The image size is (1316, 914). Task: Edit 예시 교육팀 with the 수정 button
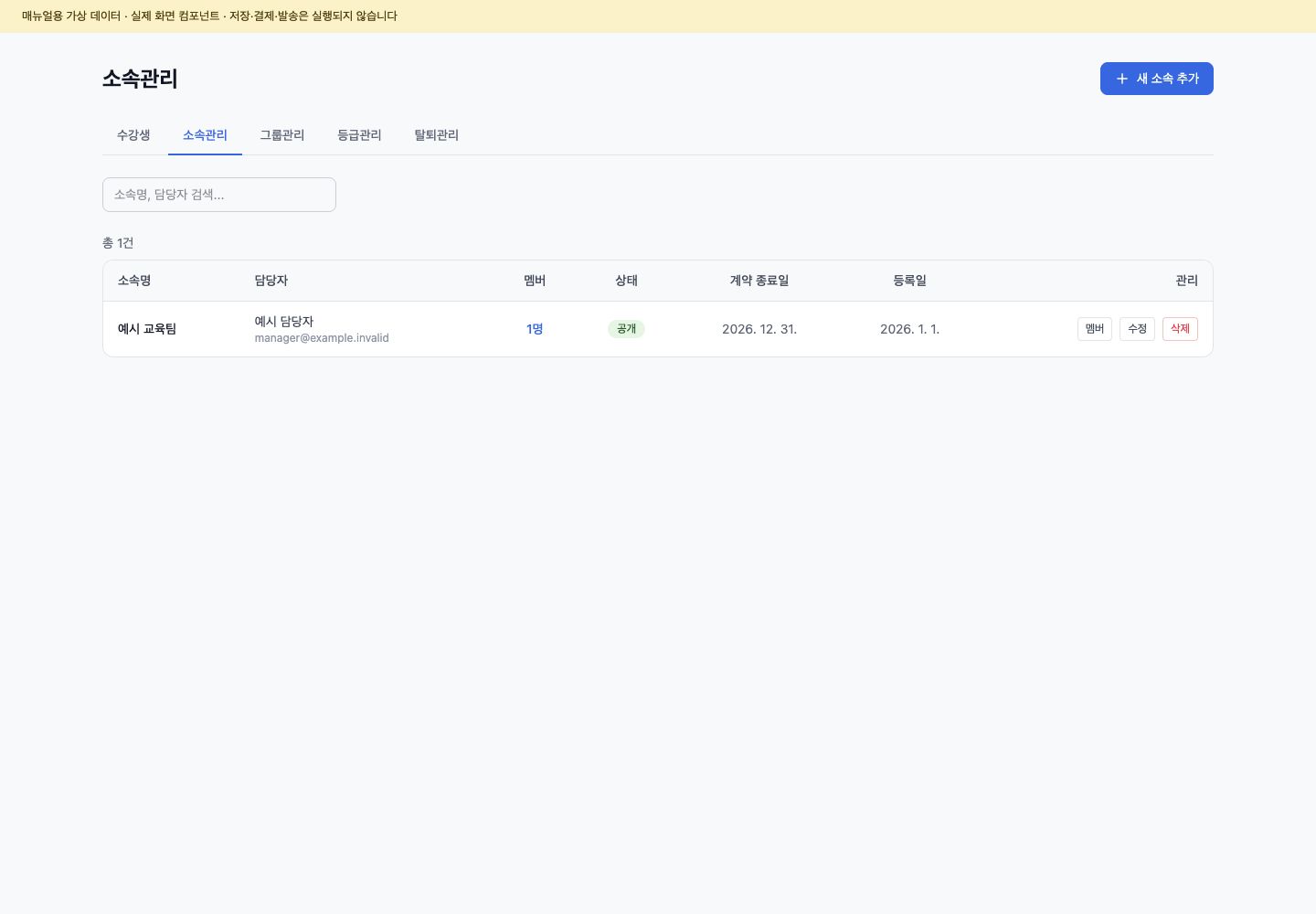[1137, 329]
